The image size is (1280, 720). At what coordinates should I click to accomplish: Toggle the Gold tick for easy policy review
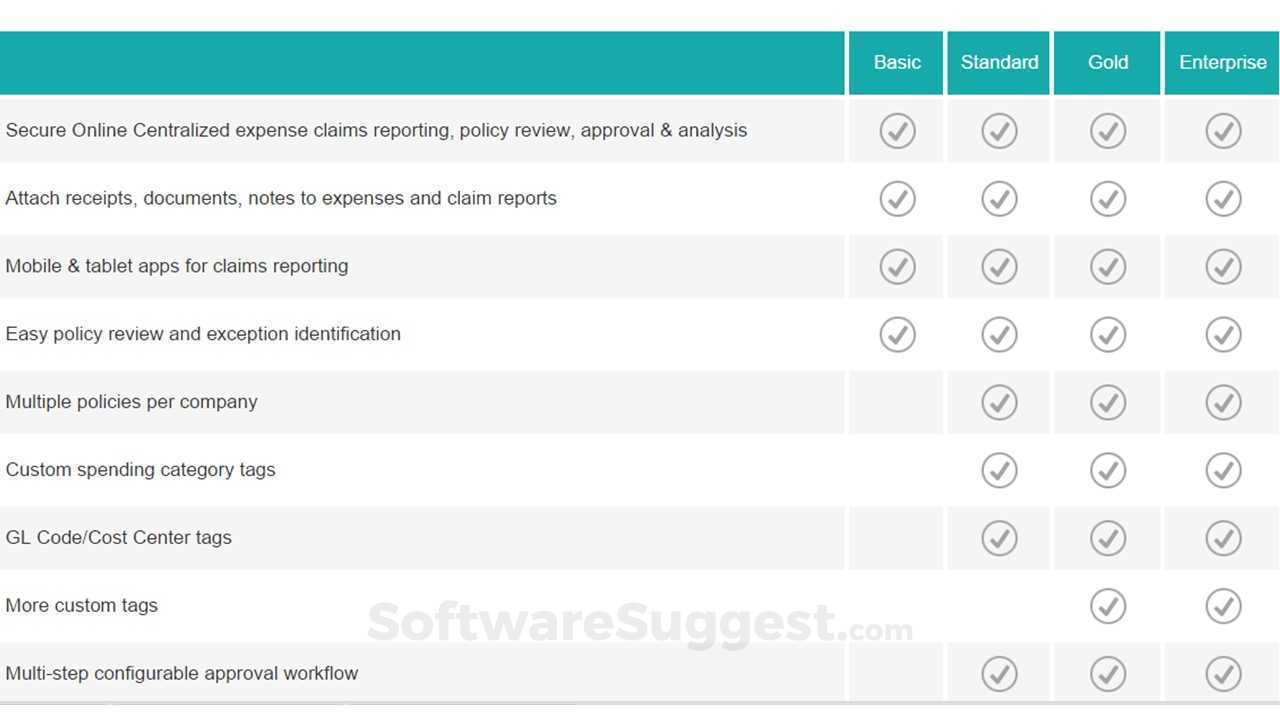tap(1107, 334)
